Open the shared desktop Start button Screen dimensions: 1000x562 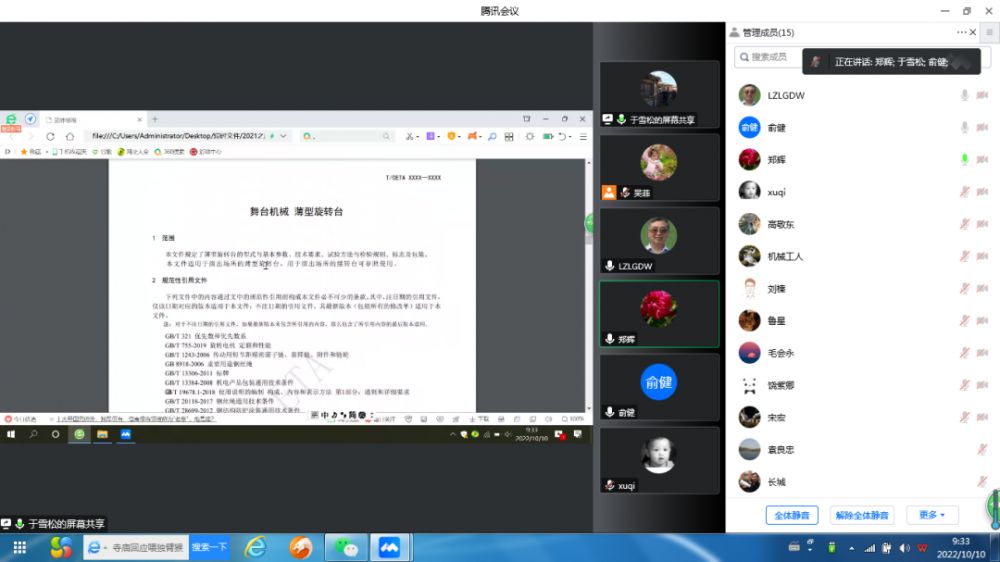click(x=11, y=434)
